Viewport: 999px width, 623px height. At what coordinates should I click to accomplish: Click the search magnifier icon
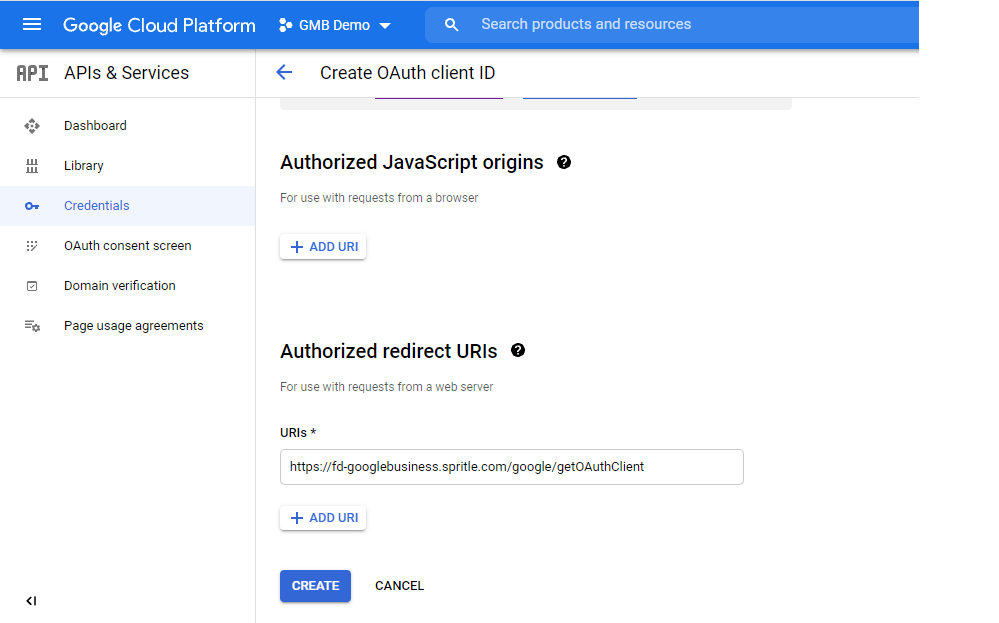click(451, 25)
